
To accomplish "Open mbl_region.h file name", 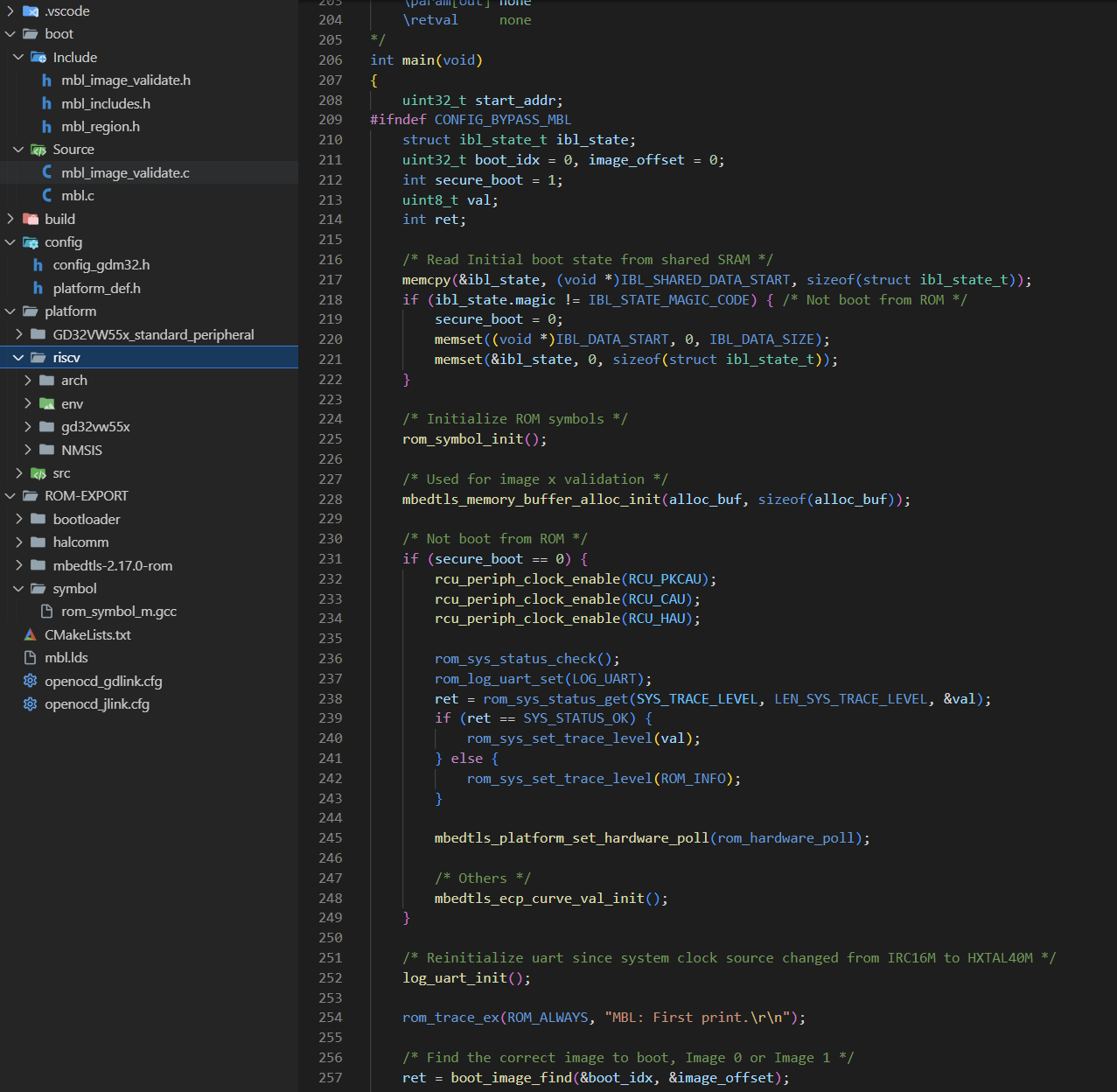I will (101, 127).
